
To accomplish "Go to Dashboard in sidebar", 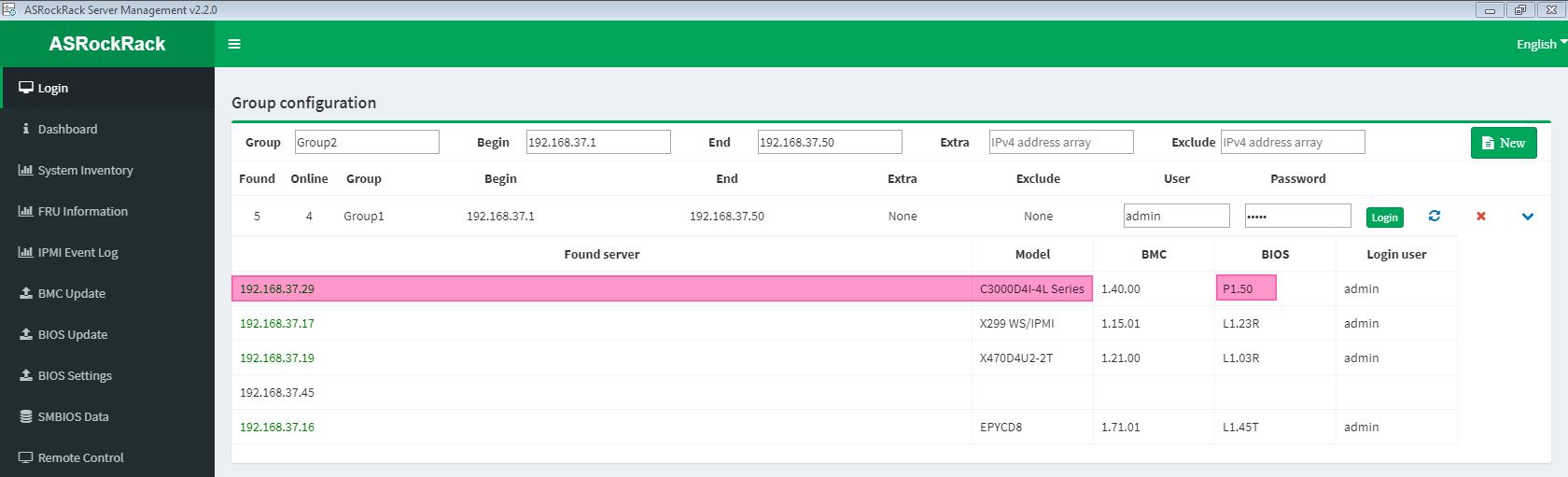I will 107,129.
